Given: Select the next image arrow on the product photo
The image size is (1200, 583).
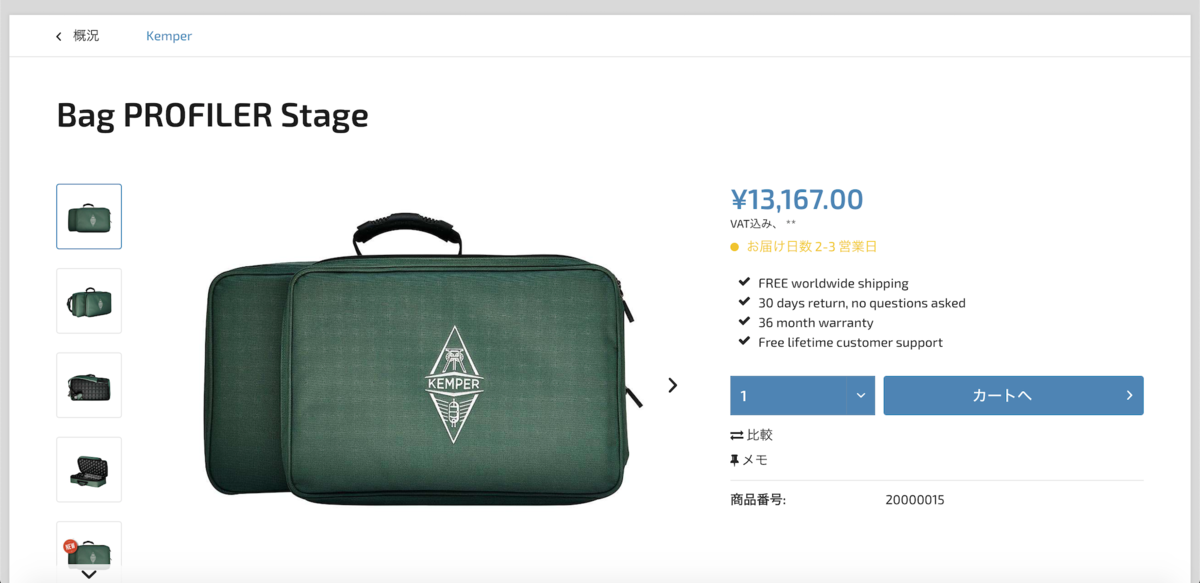Looking at the screenshot, I should click(x=673, y=384).
